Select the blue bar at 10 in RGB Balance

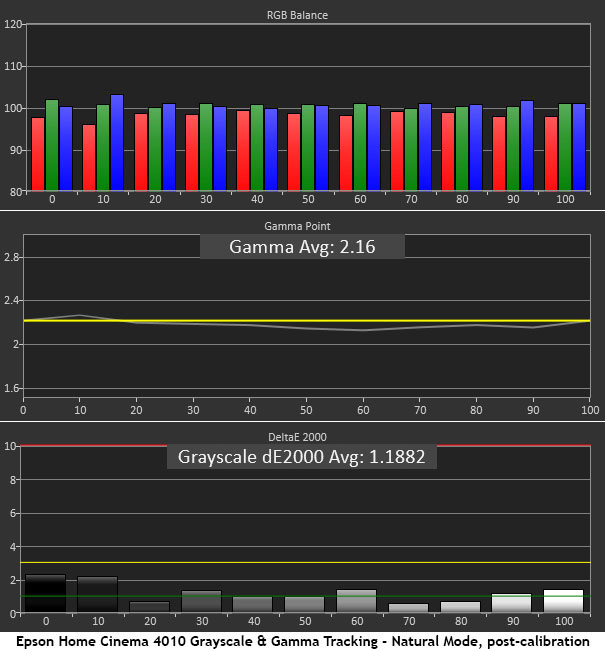117,143
